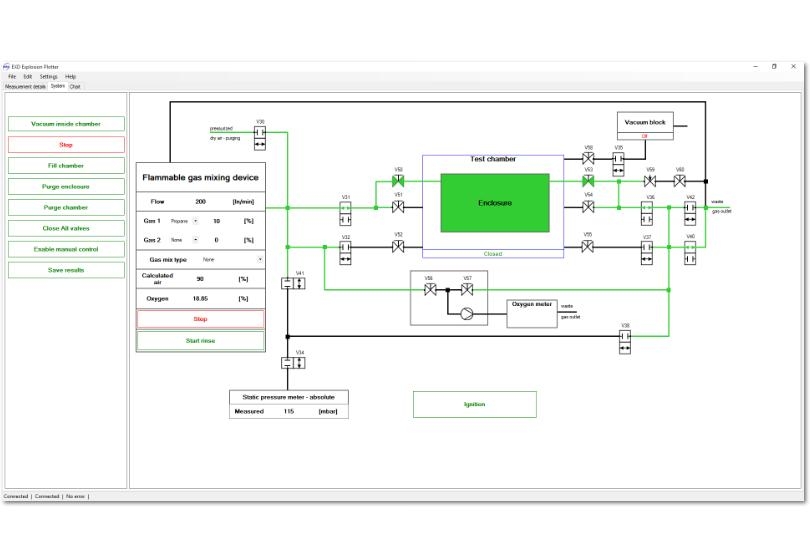Click the Measured 115 mbar reading

[289, 412]
